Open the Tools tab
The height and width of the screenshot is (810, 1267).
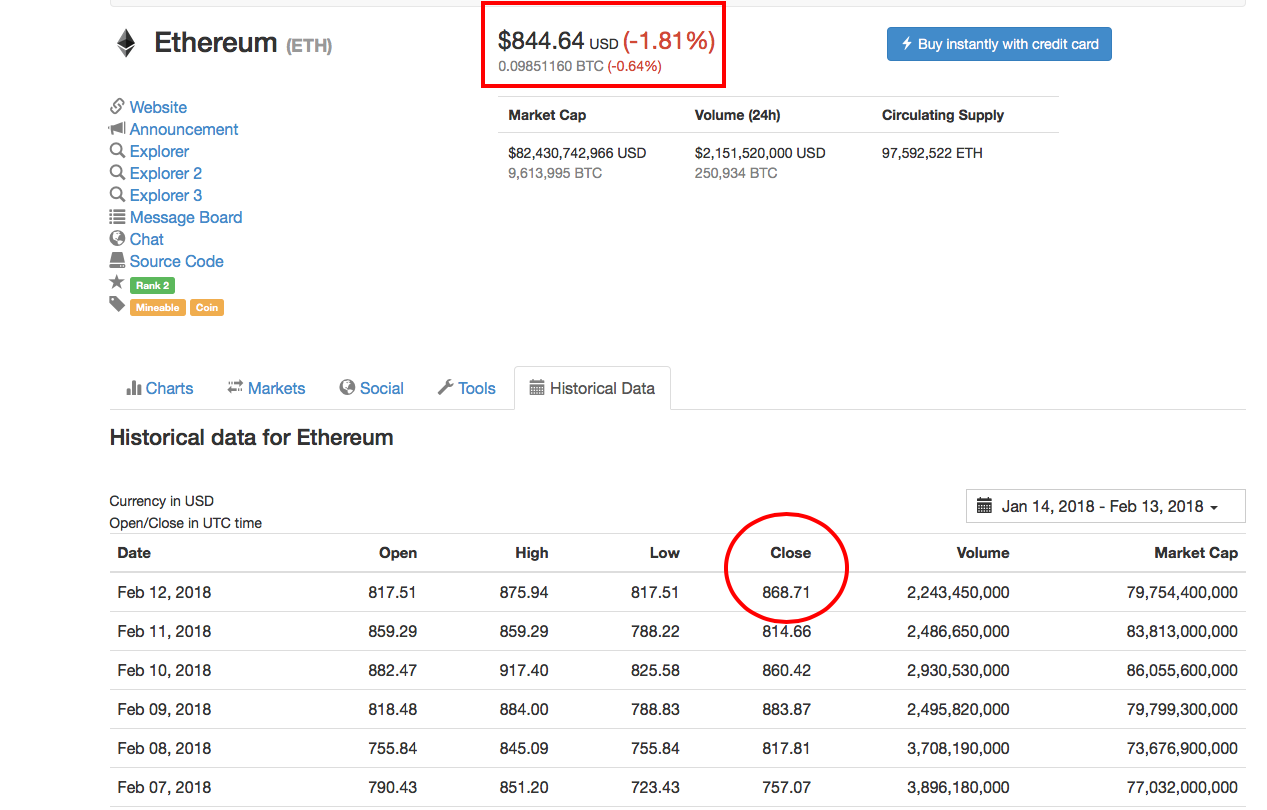click(466, 388)
